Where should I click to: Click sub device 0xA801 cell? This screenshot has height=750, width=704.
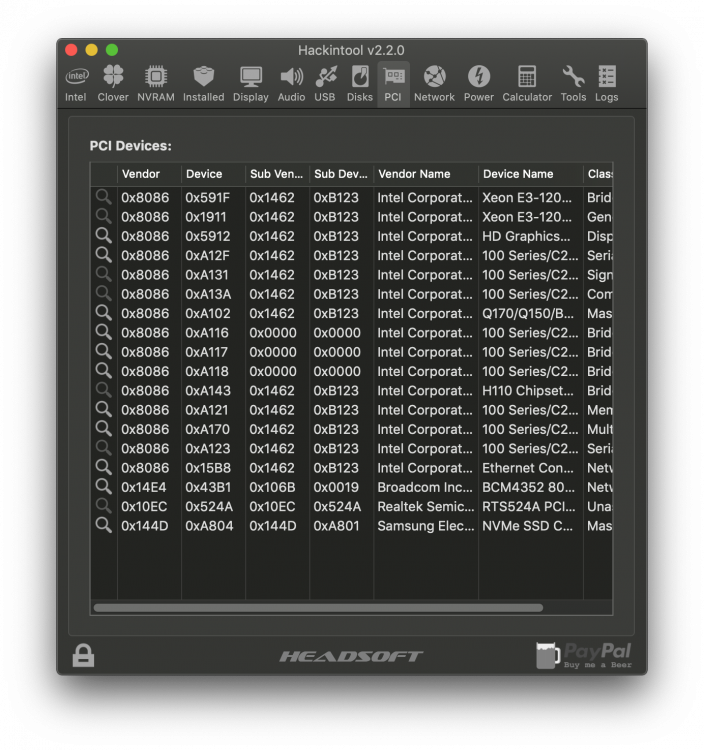[x=336, y=526]
